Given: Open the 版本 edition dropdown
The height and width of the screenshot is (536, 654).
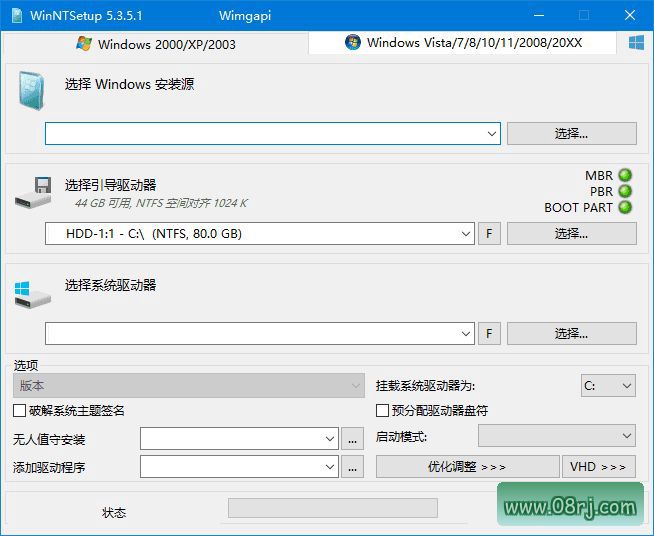Looking at the screenshot, I should (x=189, y=385).
